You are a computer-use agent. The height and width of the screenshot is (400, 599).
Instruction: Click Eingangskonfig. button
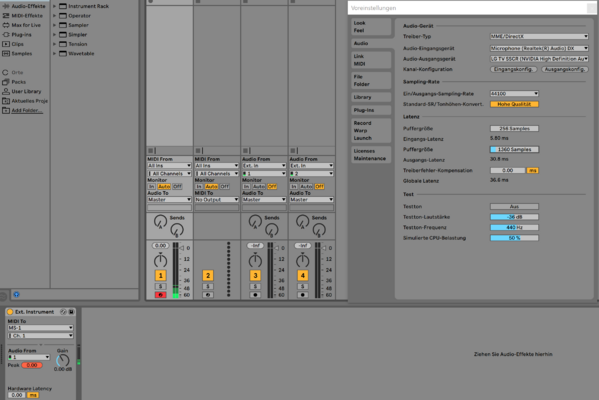tap(513, 69)
